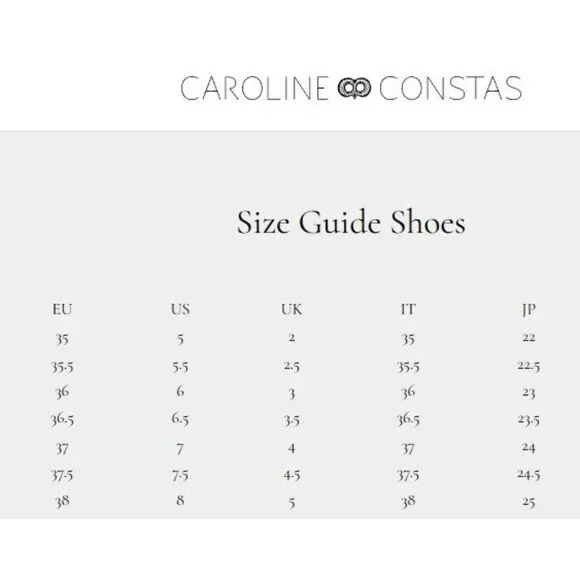Click UK size 4.5 cell
Viewport: 580px width, 580px height.
coord(292,475)
